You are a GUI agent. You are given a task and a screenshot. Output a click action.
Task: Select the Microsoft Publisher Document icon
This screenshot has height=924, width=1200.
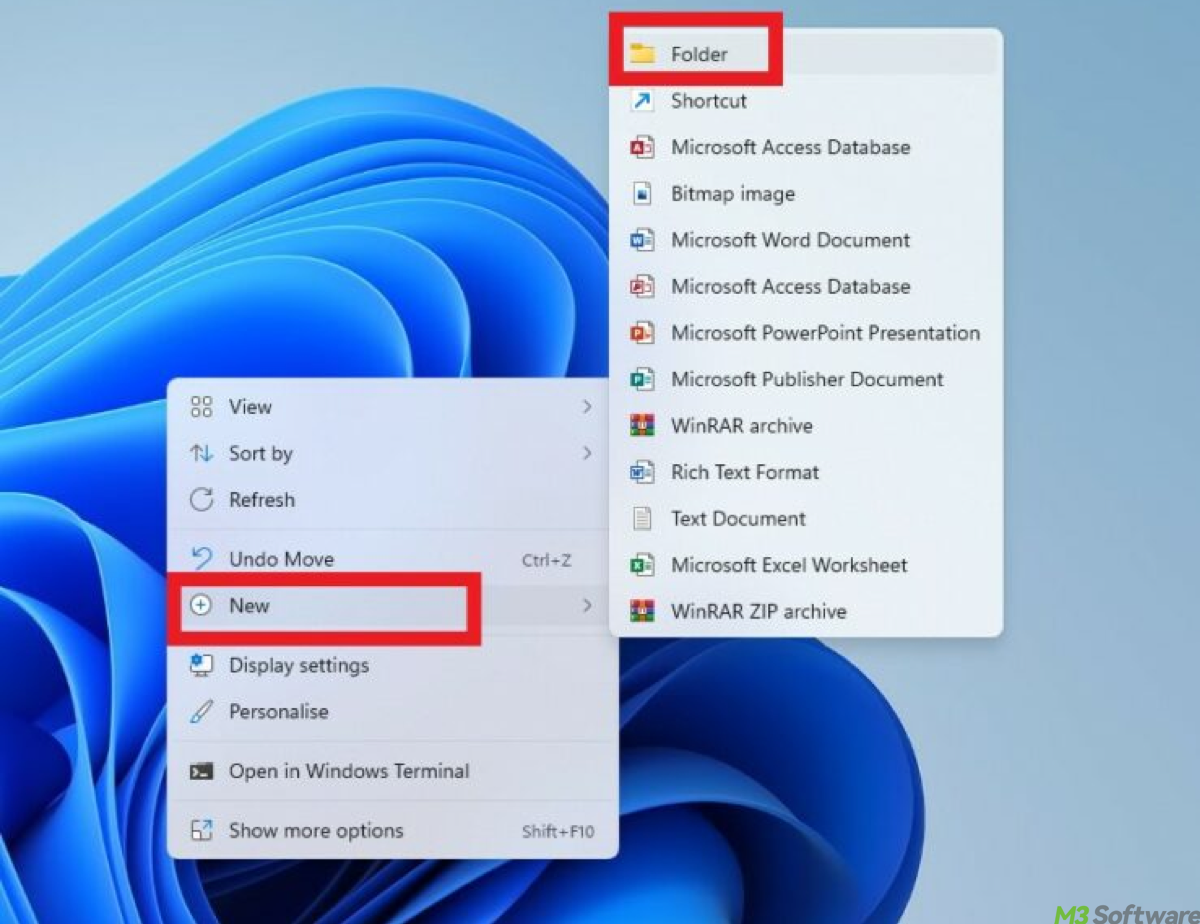(x=642, y=380)
